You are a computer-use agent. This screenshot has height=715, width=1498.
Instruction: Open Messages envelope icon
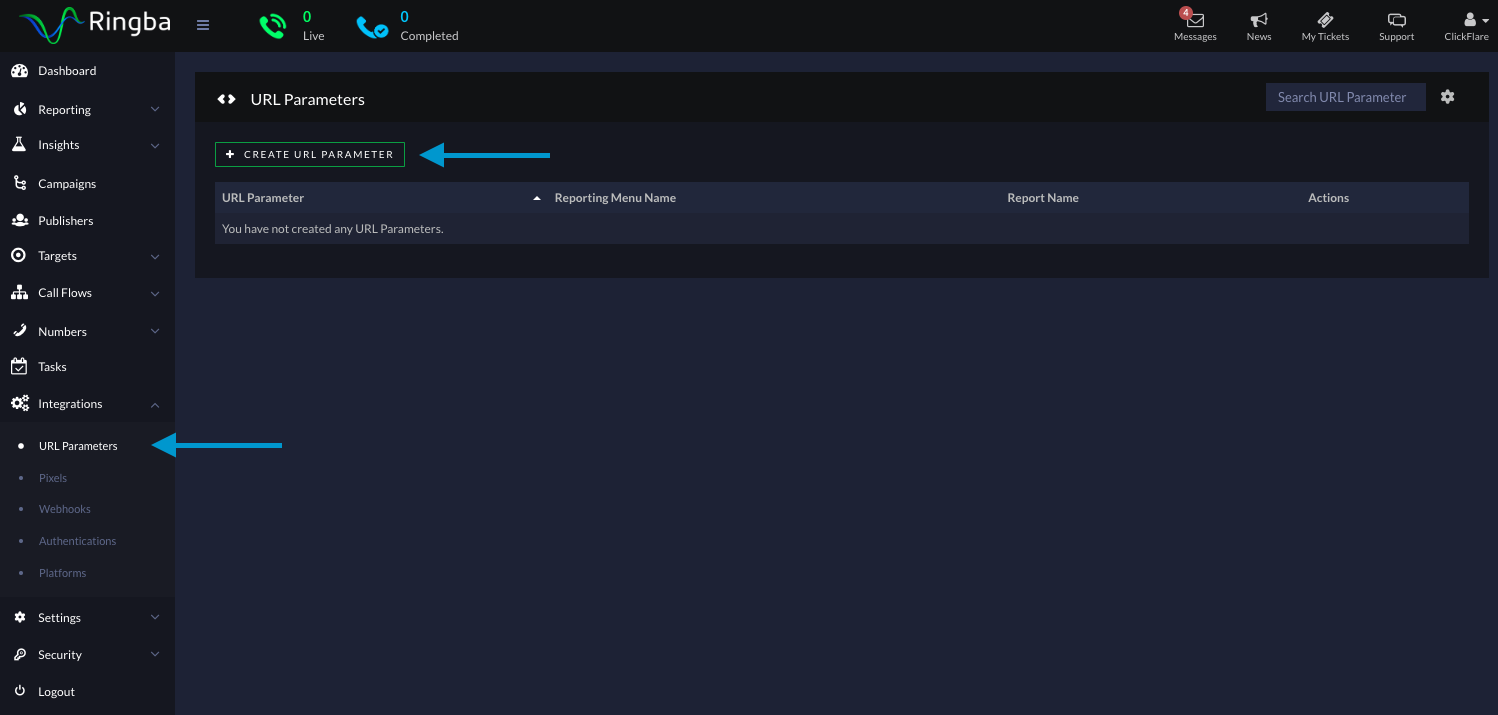(1195, 19)
